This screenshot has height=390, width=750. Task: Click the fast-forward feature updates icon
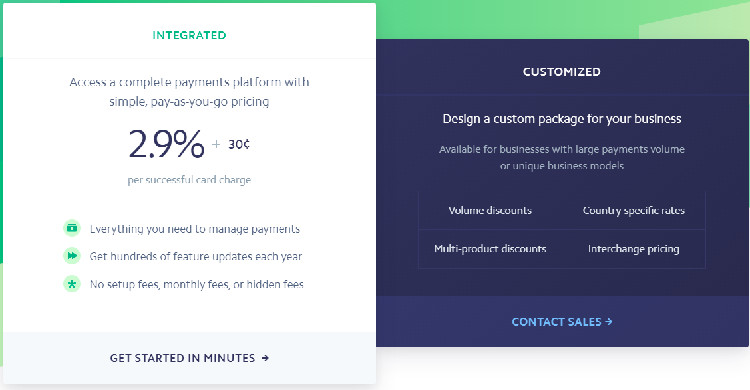[x=72, y=256]
